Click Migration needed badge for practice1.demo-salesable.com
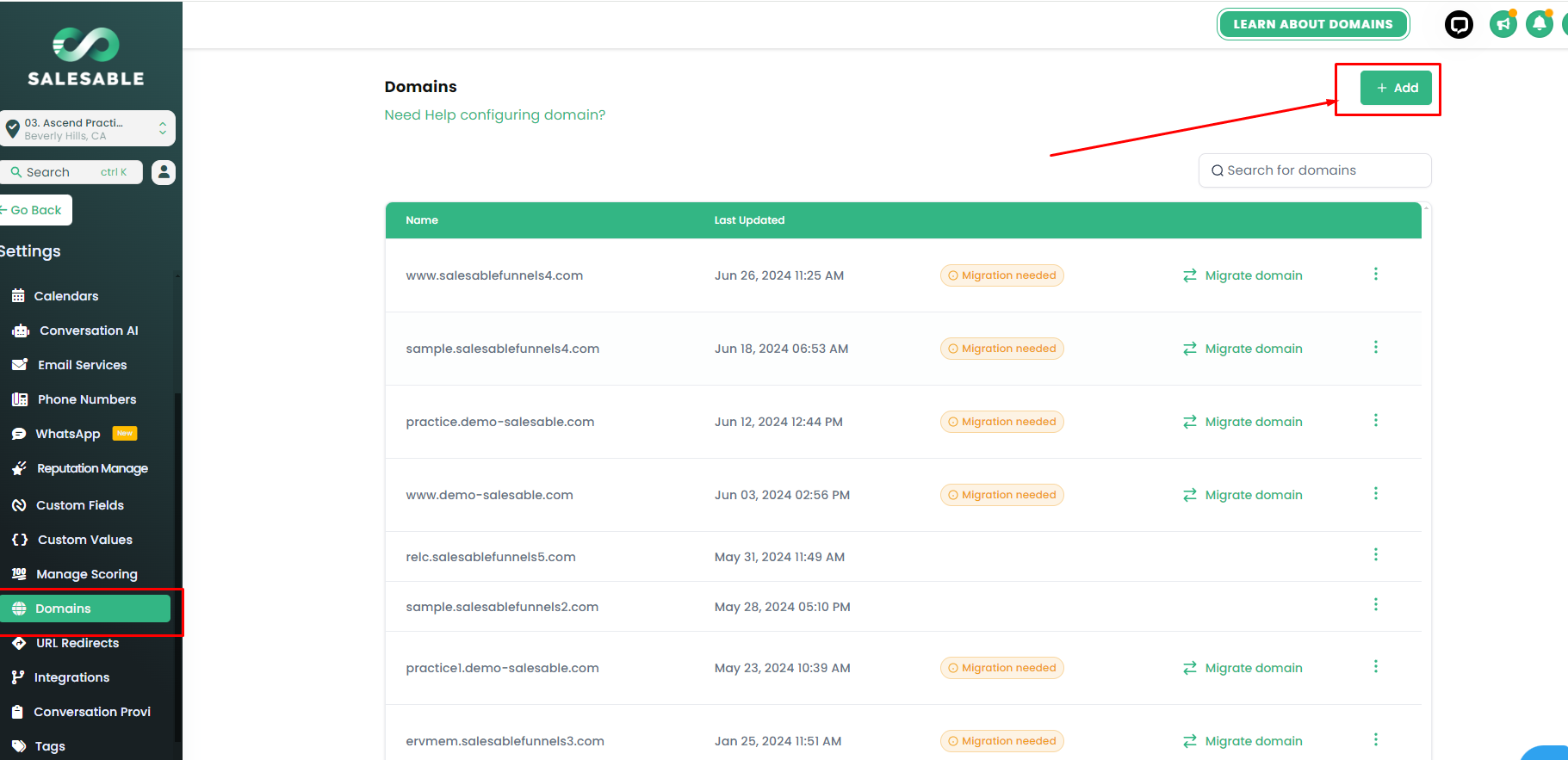Screen dimensions: 1568x760 [1002, 668]
